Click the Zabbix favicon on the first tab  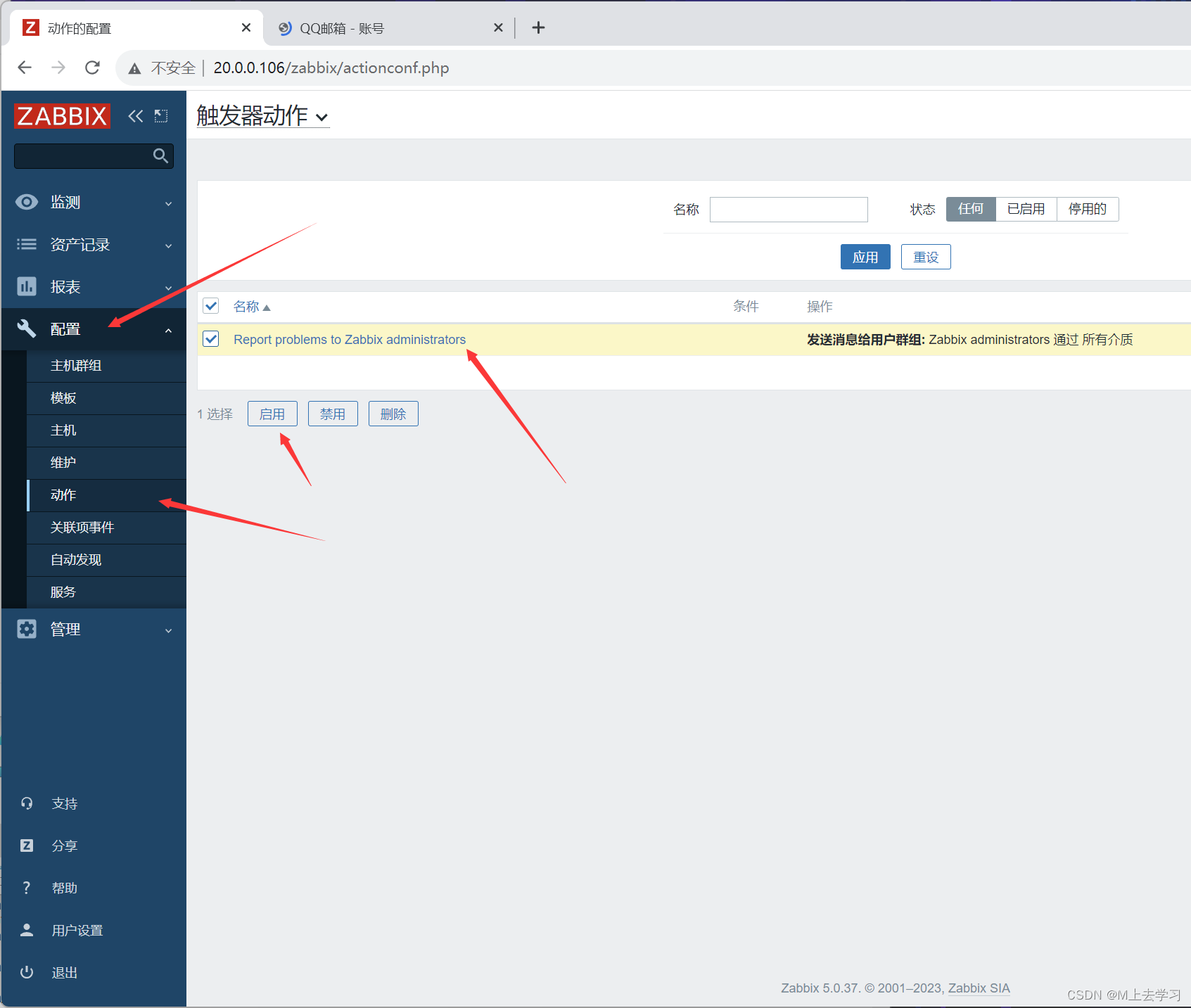31,27
